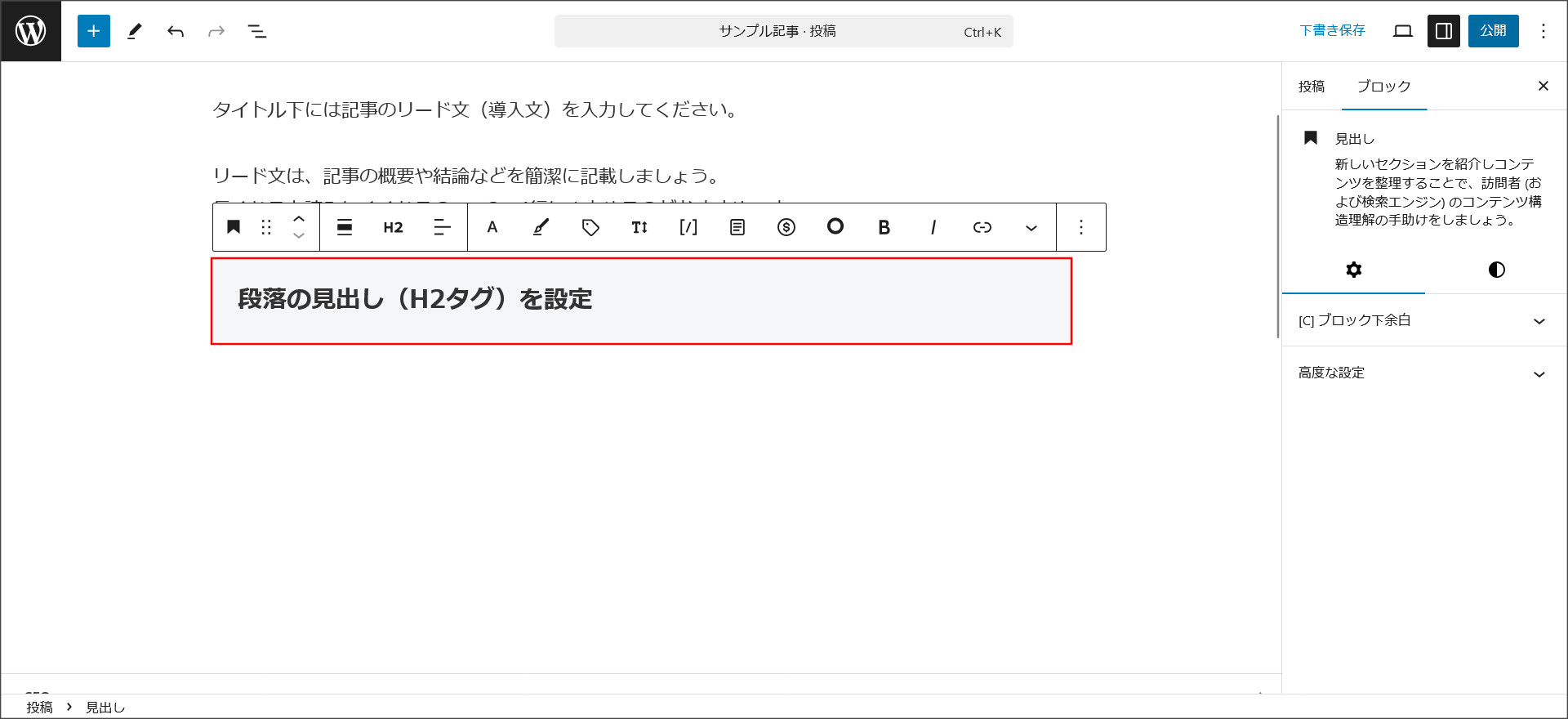Click the dollar circle icon in toolbar
Viewport: 1568px width, 719px height.
click(786, 227)
